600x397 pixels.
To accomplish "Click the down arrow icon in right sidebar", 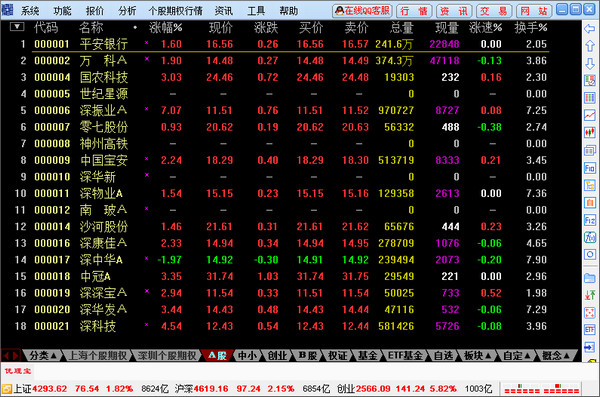I will click(x=590, y=63).
